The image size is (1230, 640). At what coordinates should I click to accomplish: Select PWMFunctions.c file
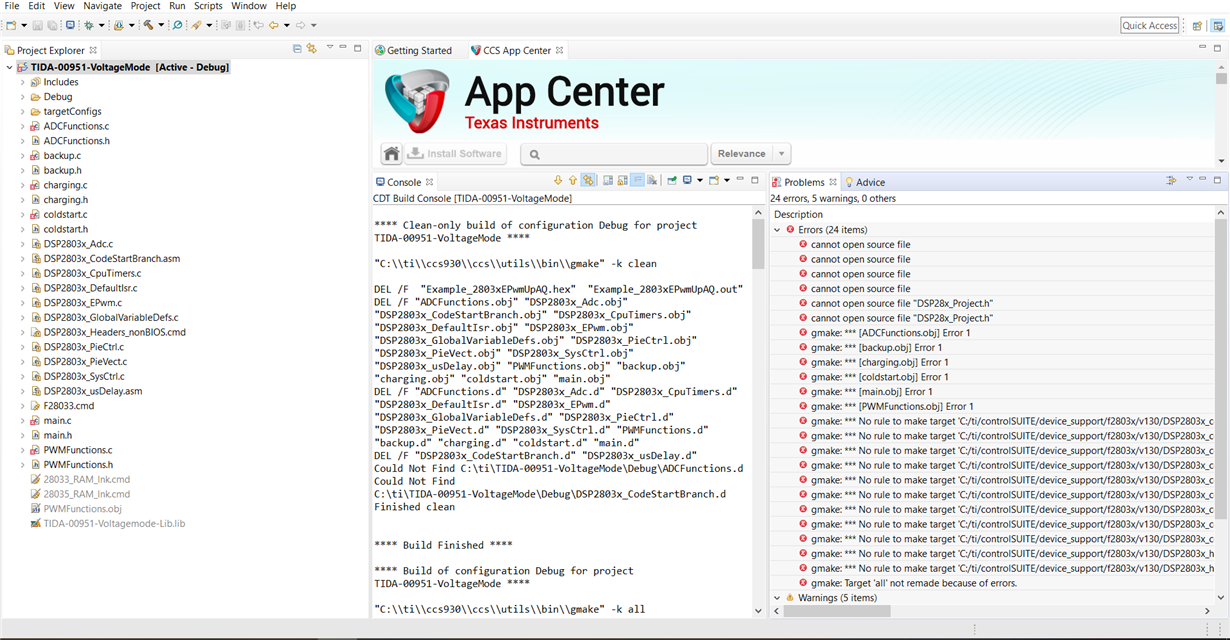(x=77, y=450)
